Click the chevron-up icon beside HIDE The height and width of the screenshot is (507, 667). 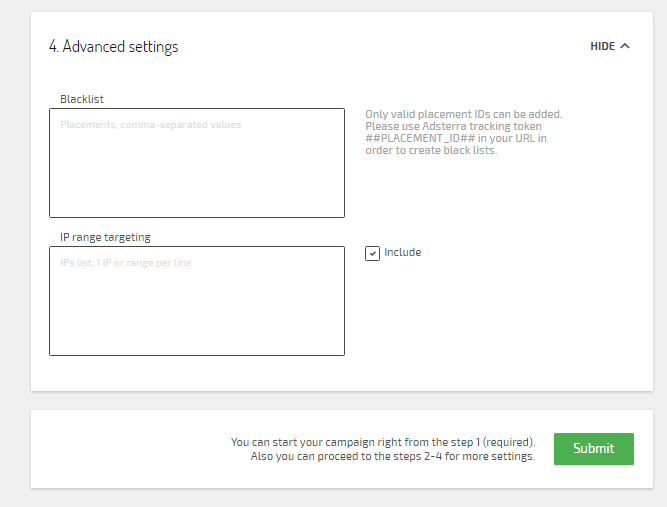pos(624,46)
